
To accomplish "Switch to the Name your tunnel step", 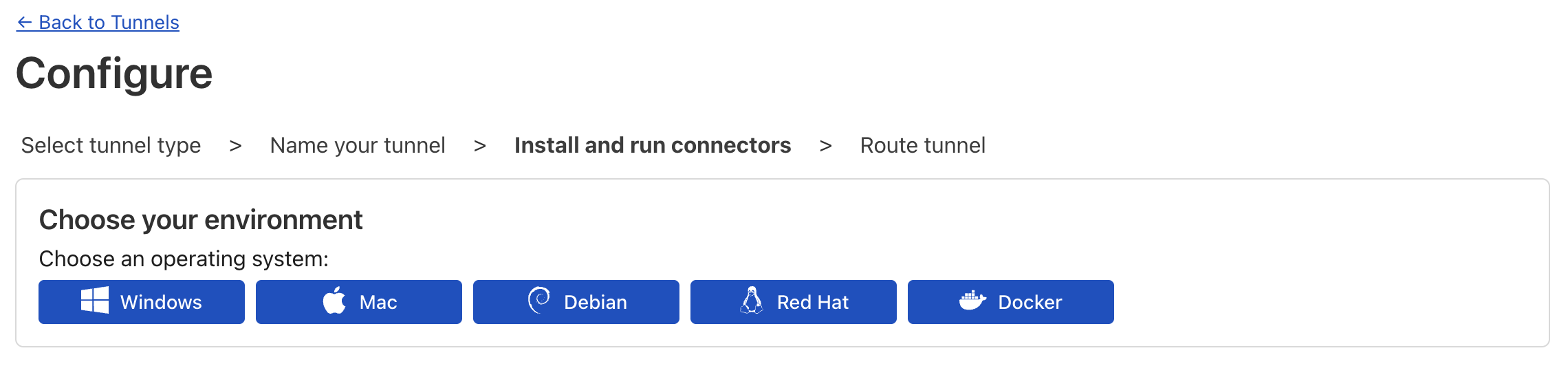I will (x=358, y=145).
